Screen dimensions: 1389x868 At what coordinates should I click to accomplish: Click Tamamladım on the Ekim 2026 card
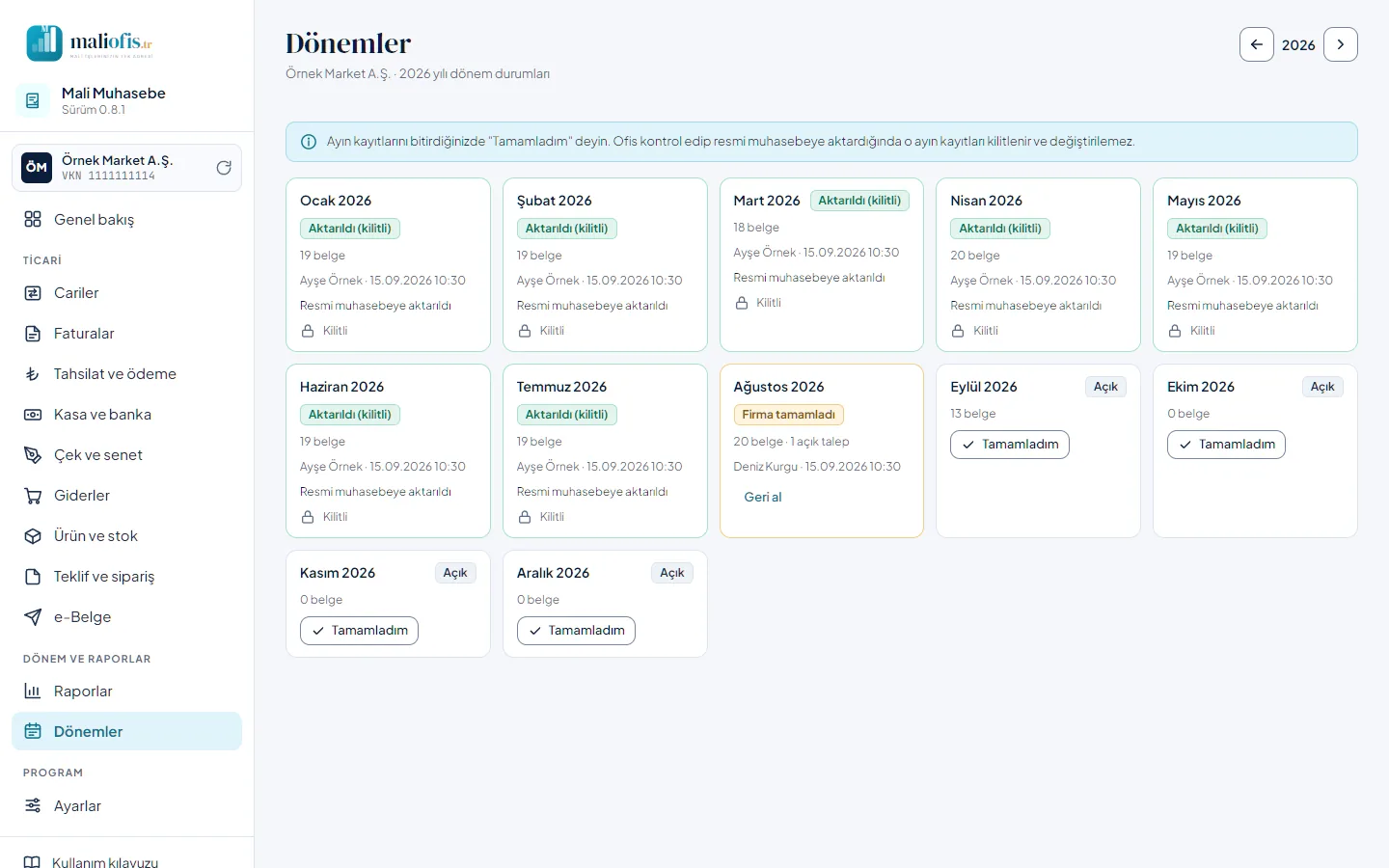[1227, 445]
